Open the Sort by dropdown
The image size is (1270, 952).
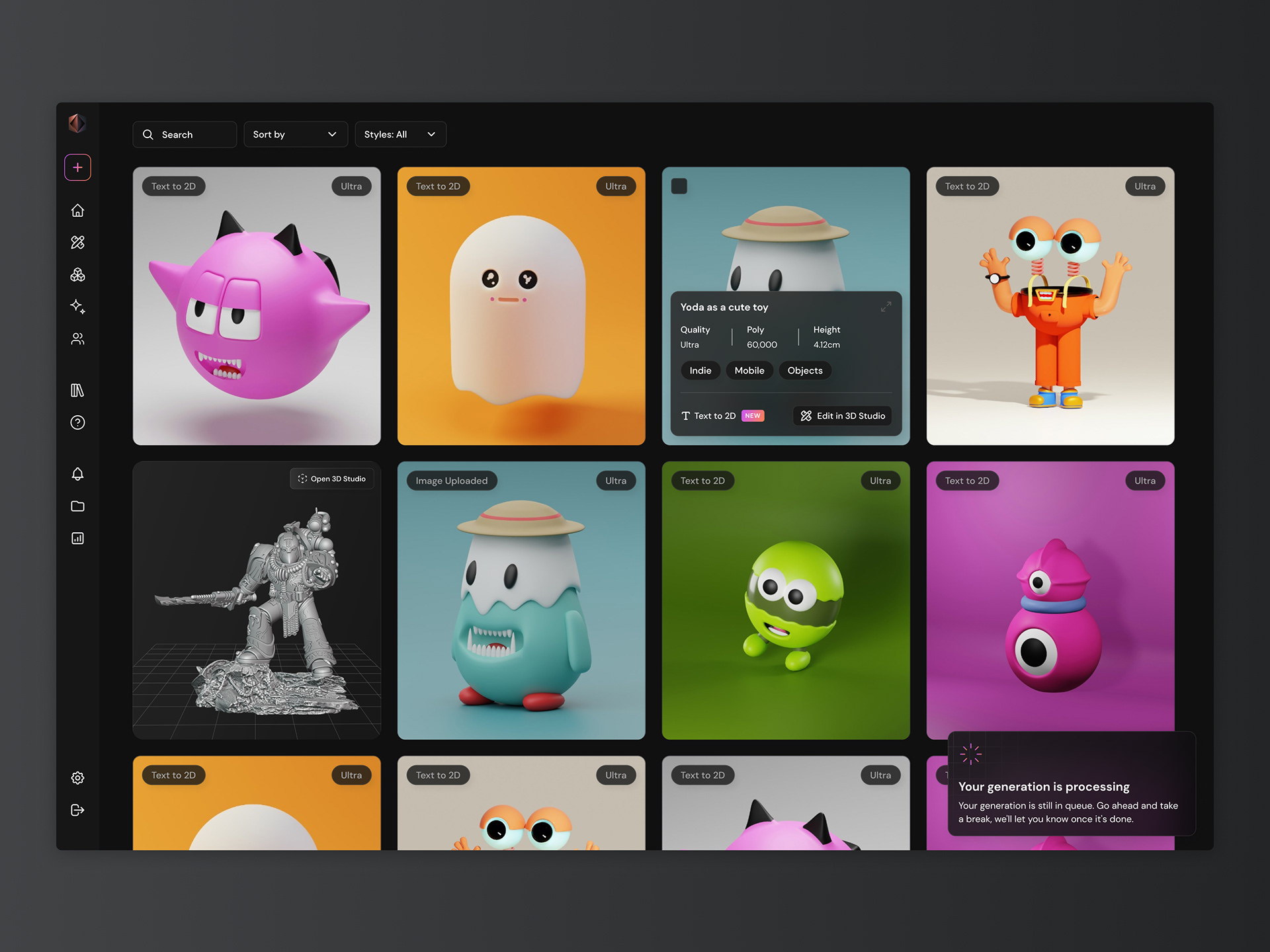(295, 134)
